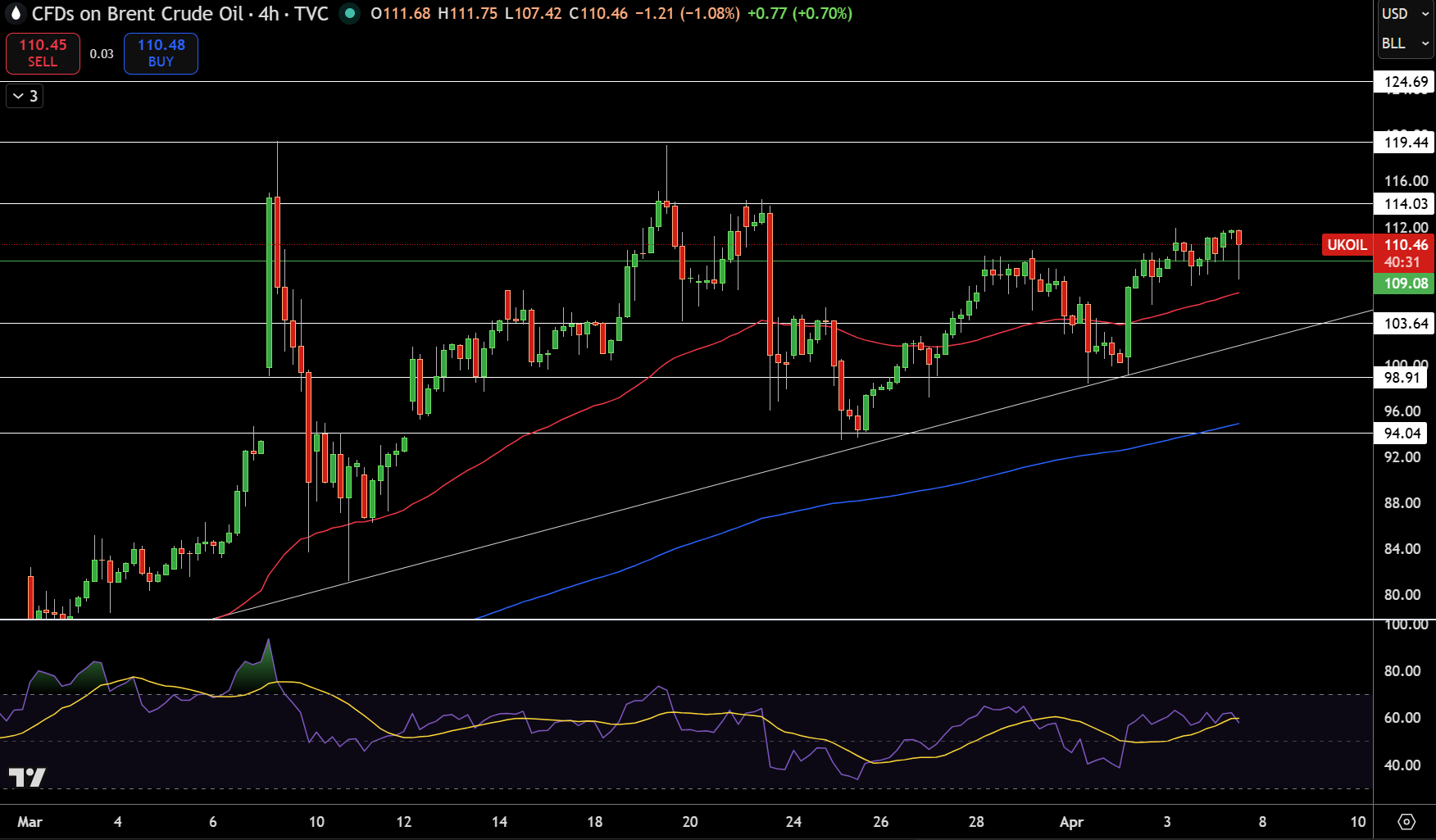Click the 110.45 SELL button
The height and width of the screenshot is (840, 1436).
[43, 53]
